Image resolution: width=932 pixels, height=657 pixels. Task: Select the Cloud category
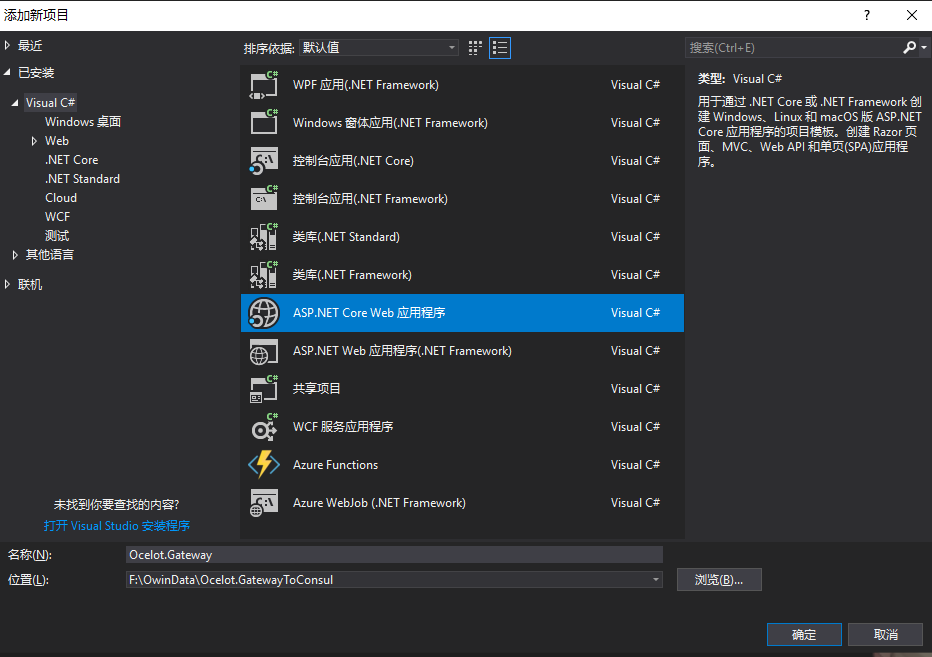[61, 198]
